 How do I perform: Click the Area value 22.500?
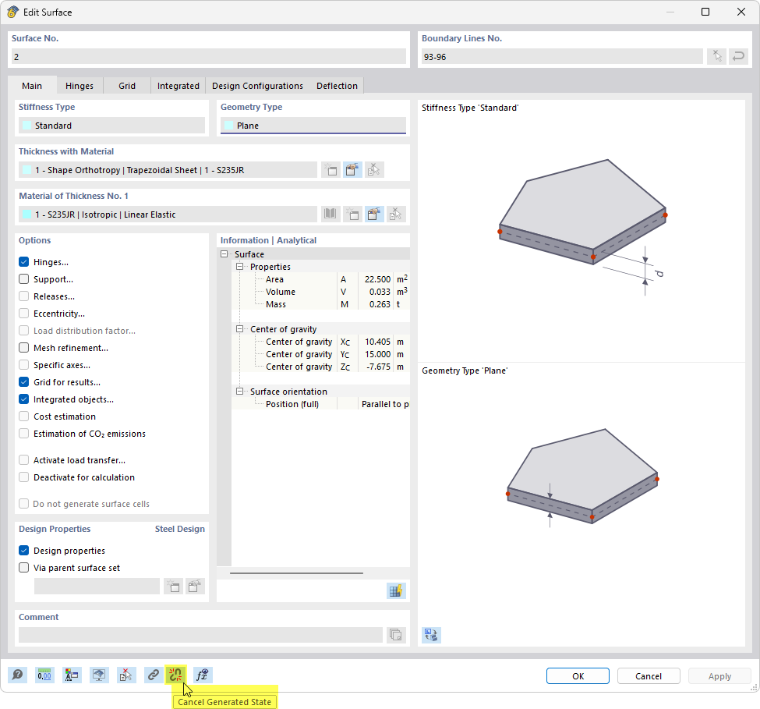pyautogui.click(x=378, y=279)
